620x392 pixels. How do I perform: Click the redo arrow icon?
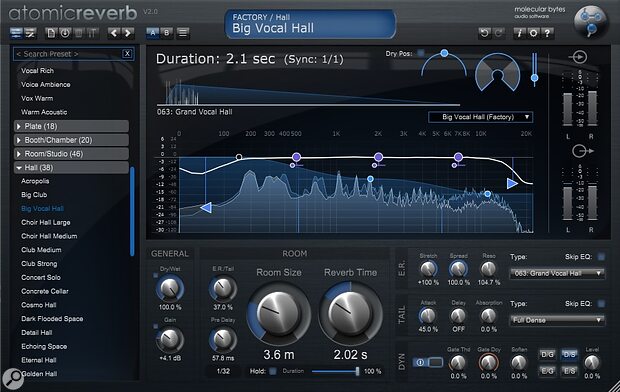coord(498,33)
